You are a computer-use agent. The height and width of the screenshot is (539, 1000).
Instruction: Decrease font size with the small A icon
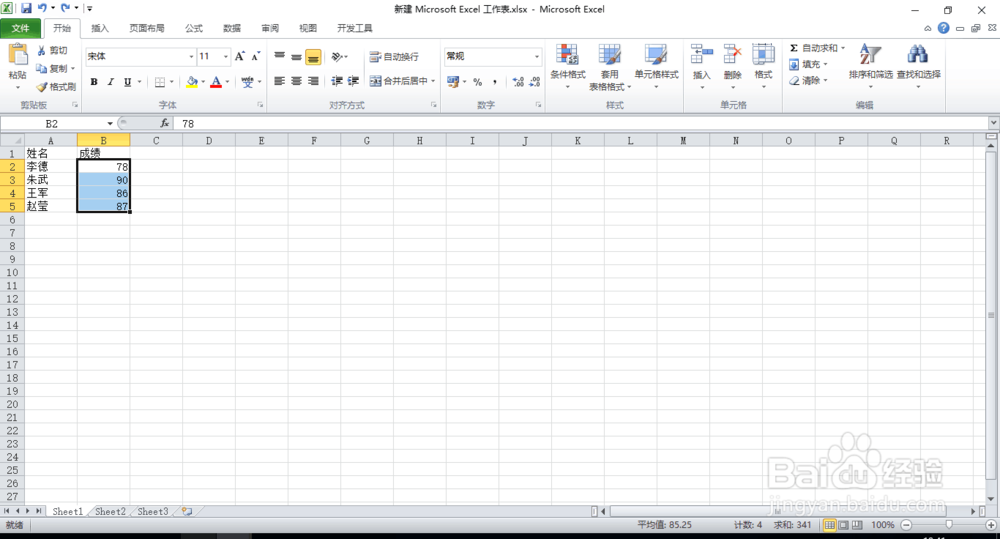255,56
